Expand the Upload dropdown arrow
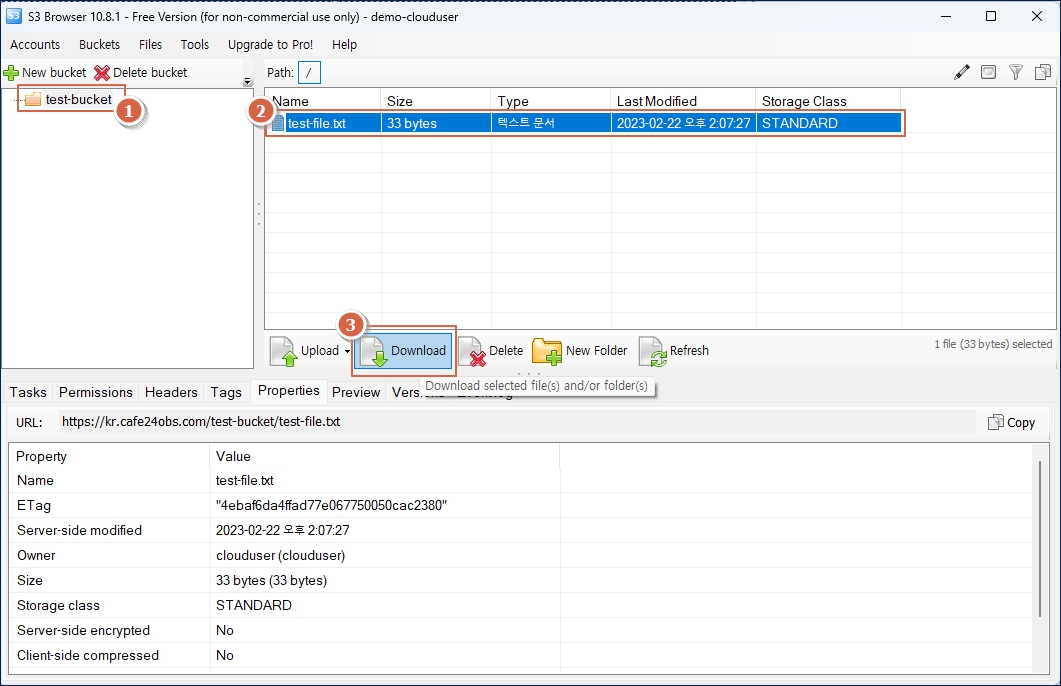1061x686 pixels. coord(347,351)
